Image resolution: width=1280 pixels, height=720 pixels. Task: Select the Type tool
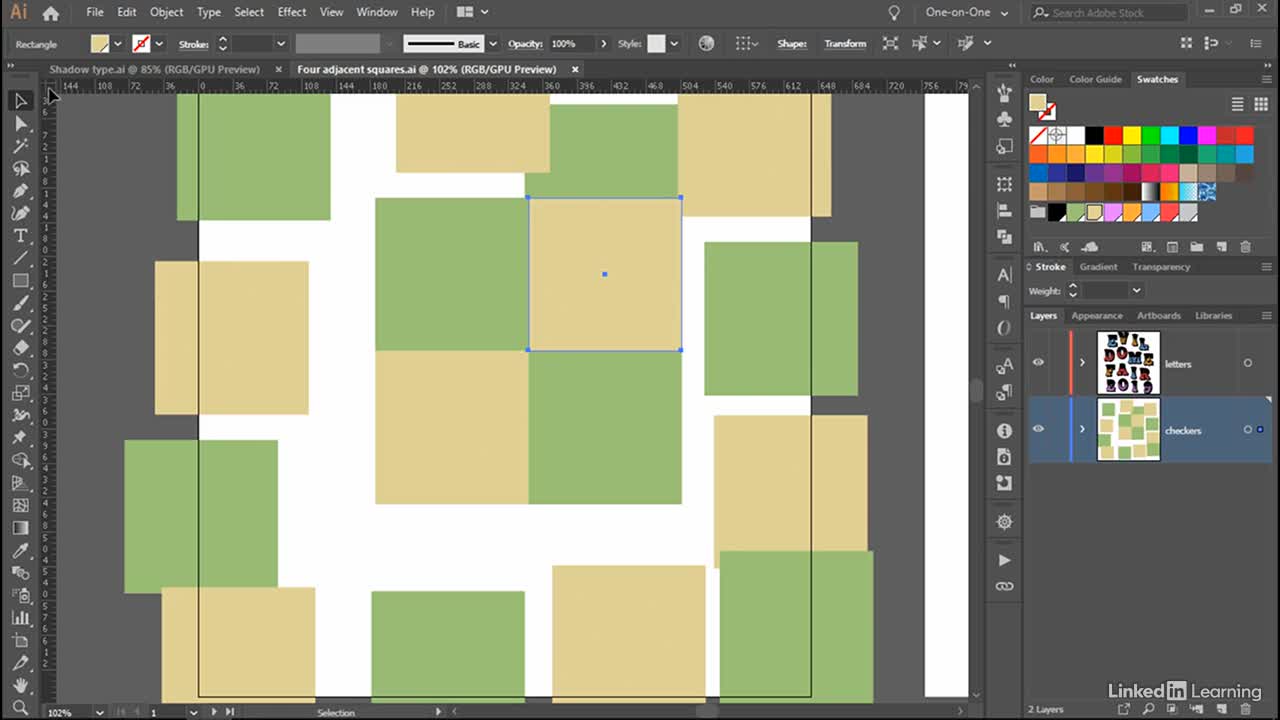(20, 236)
